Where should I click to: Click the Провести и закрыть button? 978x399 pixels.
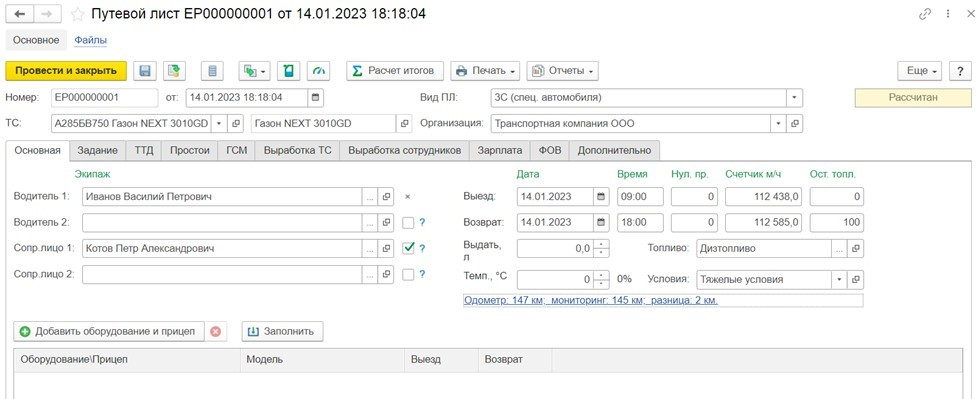(66, 71)
